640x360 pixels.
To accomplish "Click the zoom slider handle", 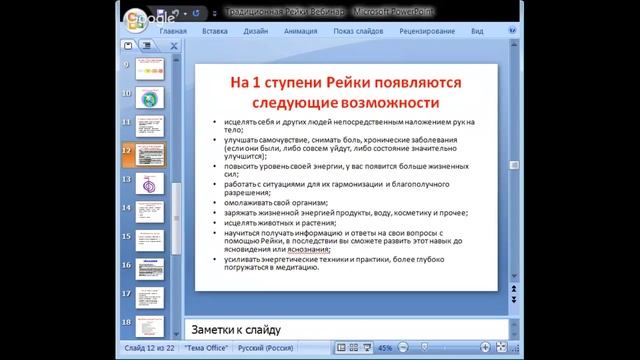I will click(x=424, y=347).
